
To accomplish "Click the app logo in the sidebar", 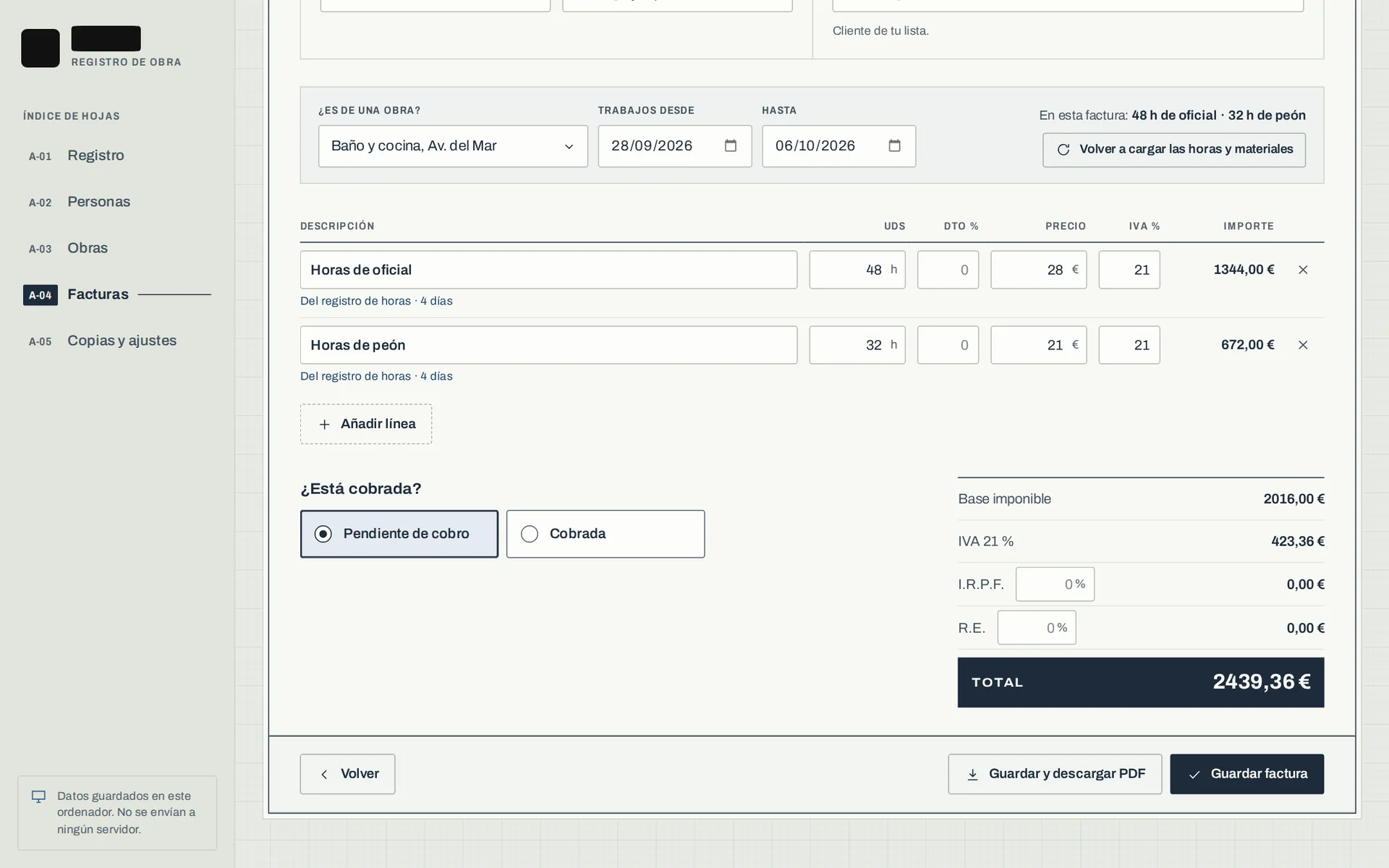I will [x=41, y=48].
